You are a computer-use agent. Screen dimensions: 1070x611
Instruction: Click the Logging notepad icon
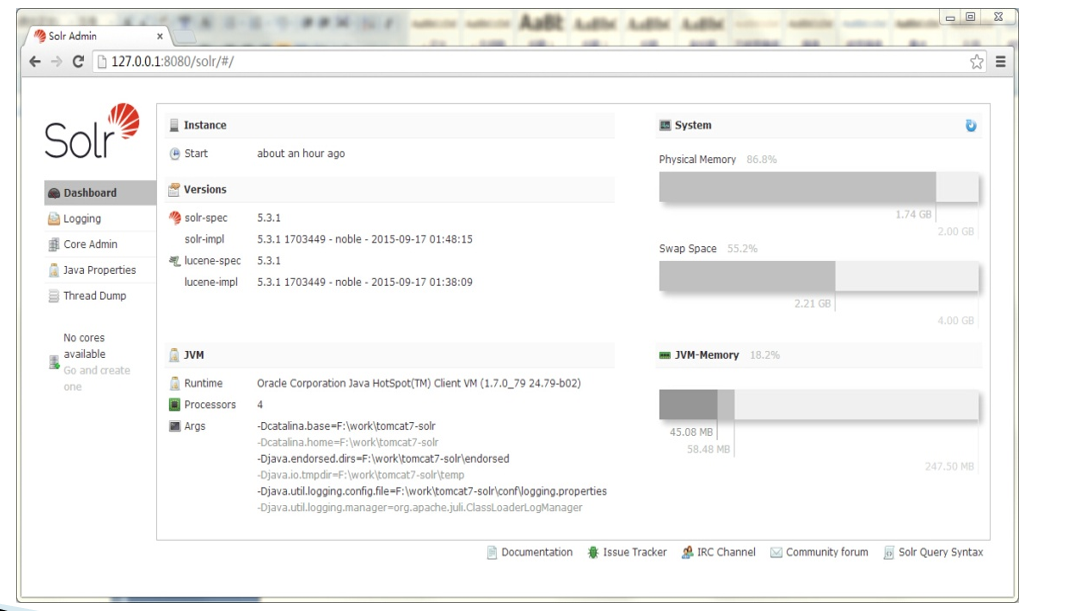(54, 218)
